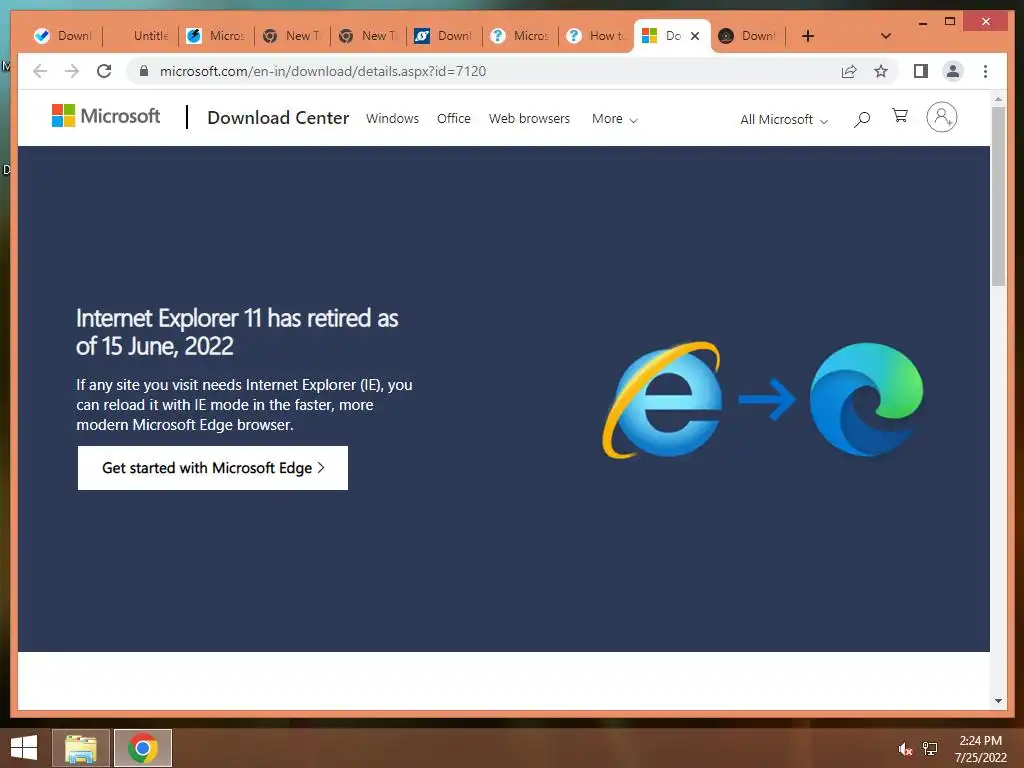Open File Explorer from taskbar

(x=80, y=748)
